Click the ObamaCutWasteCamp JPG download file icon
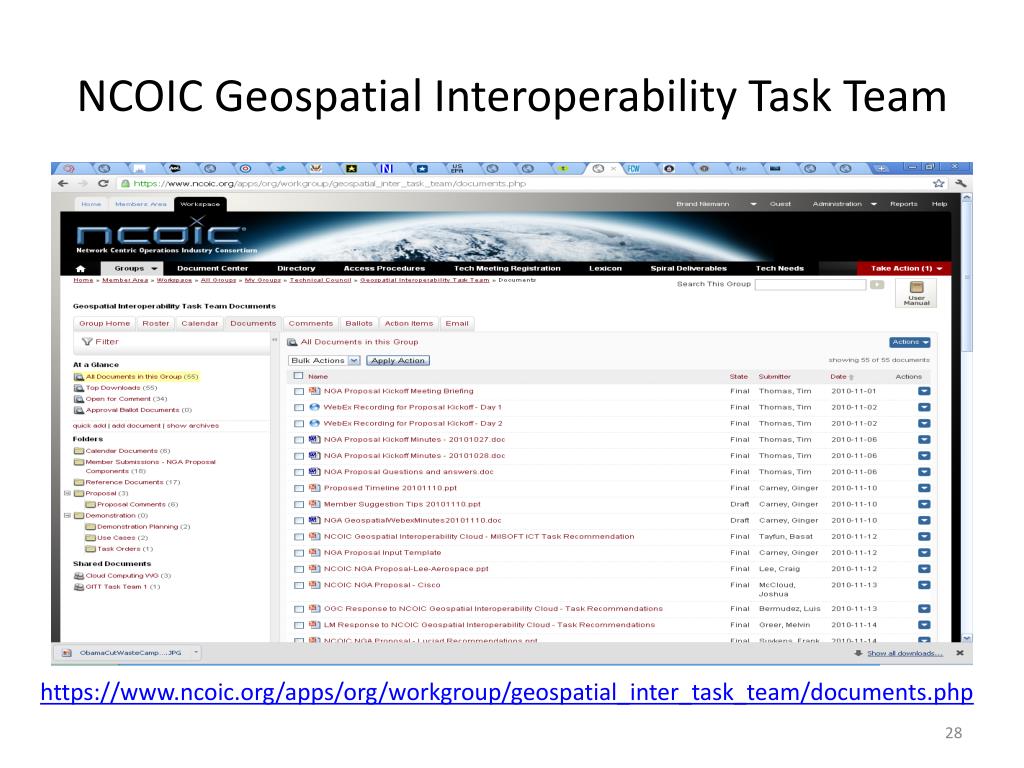 (x=67, y=653)
